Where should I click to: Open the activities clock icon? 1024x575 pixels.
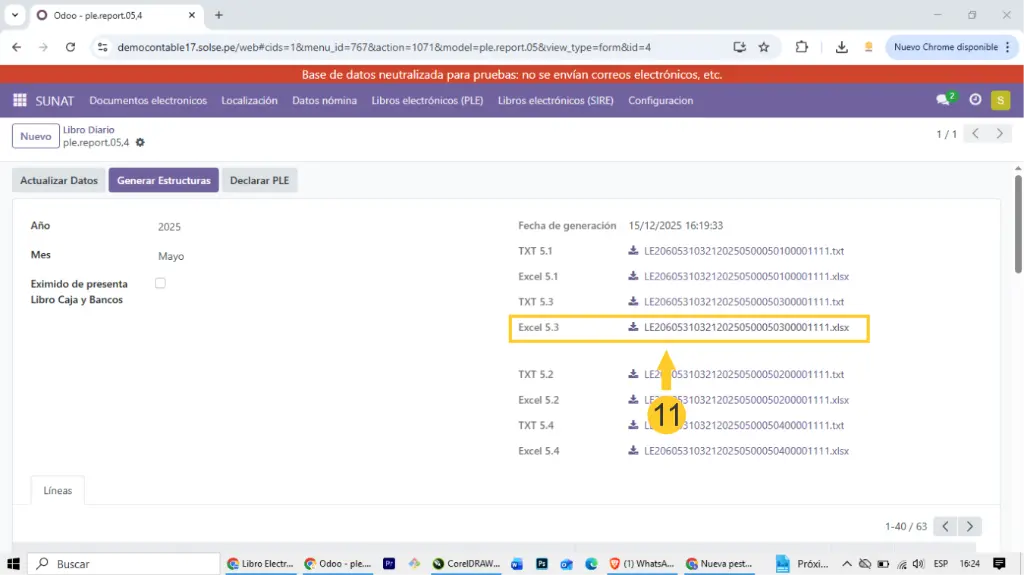(975, 100)
